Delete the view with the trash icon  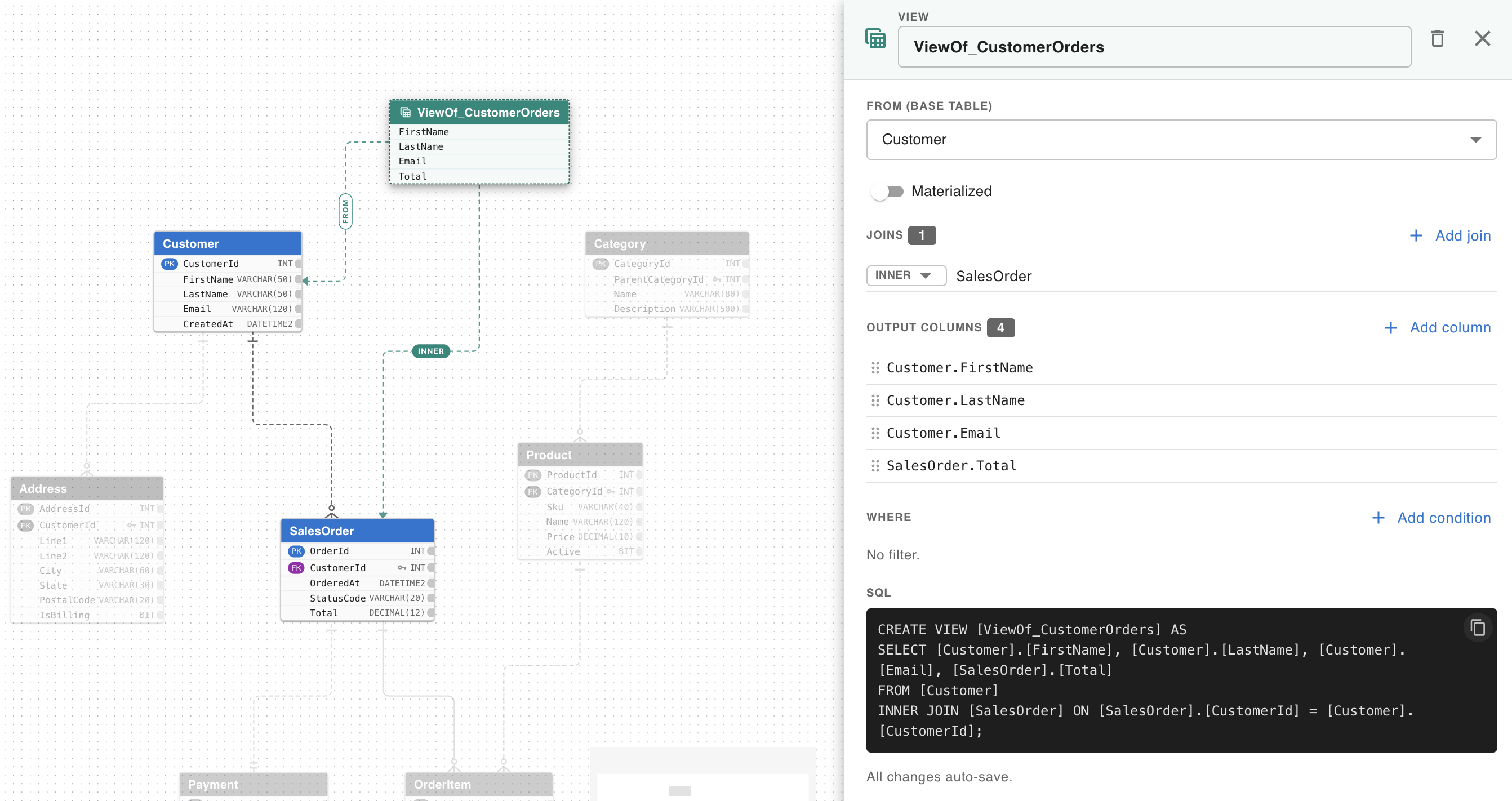[1438, 39]
